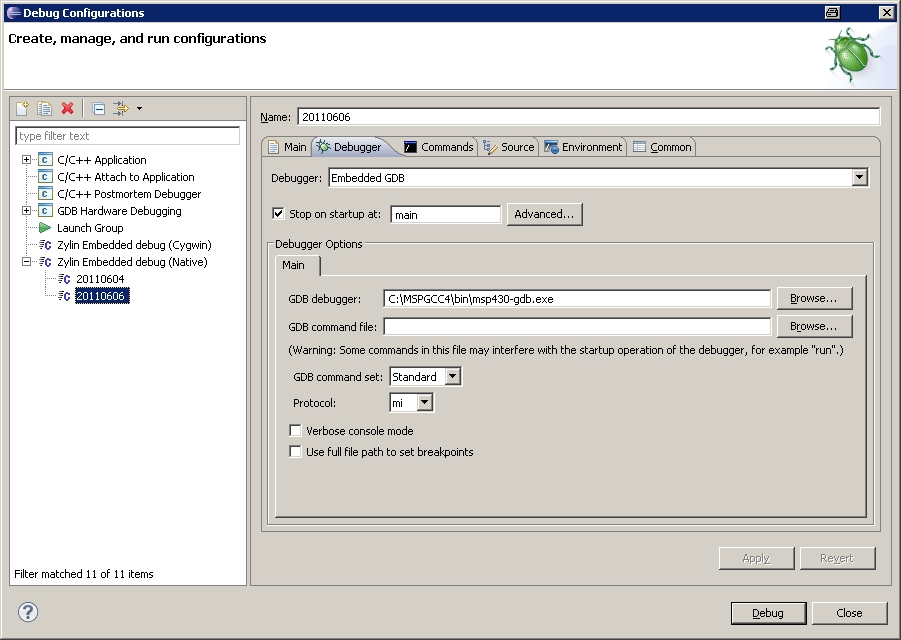Click the Duplicate launch configuration icon
901x640 pixels.
coord(45,108)
